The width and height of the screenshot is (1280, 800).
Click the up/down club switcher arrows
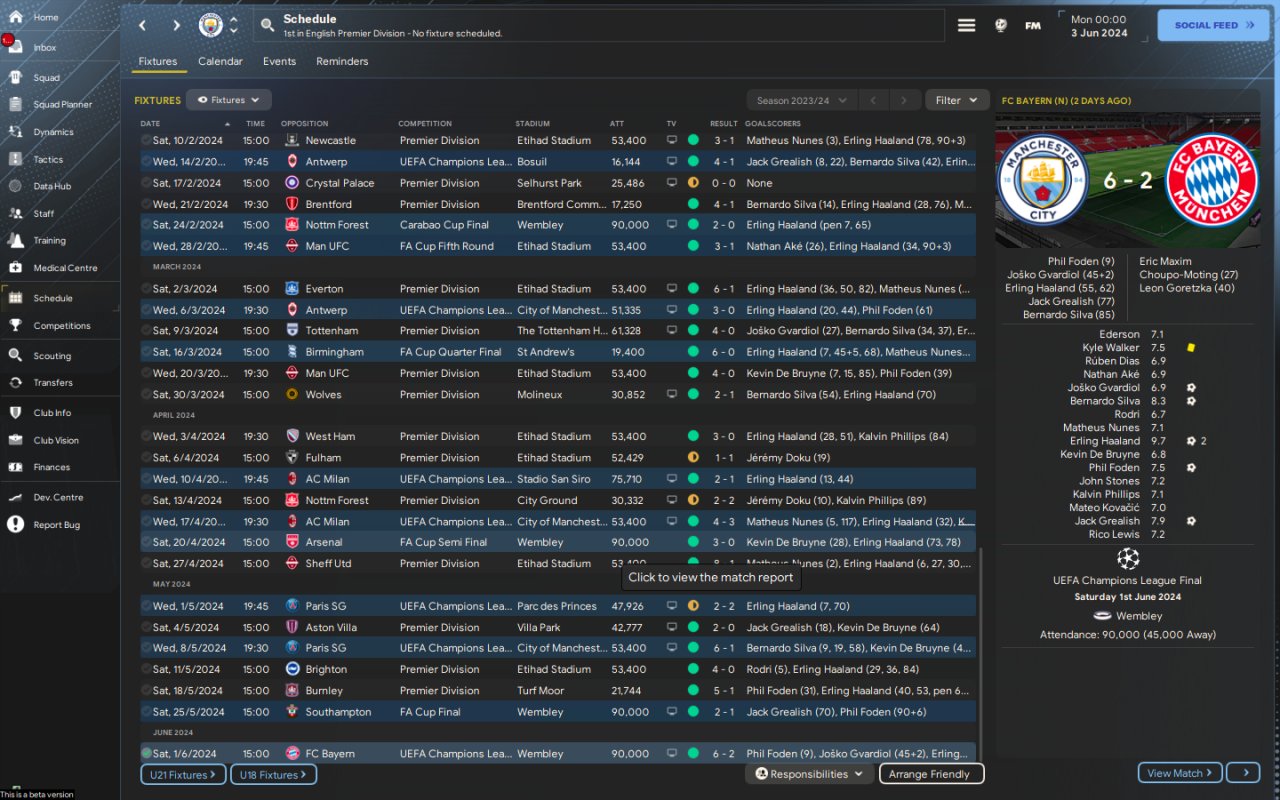click(234, 25)
